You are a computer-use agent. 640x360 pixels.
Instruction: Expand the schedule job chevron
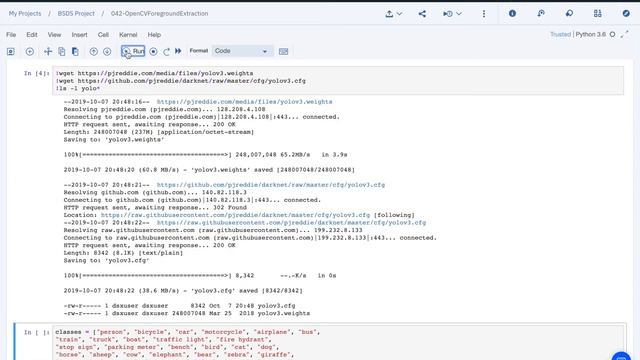pyautogui.click(x=459, y=14)
